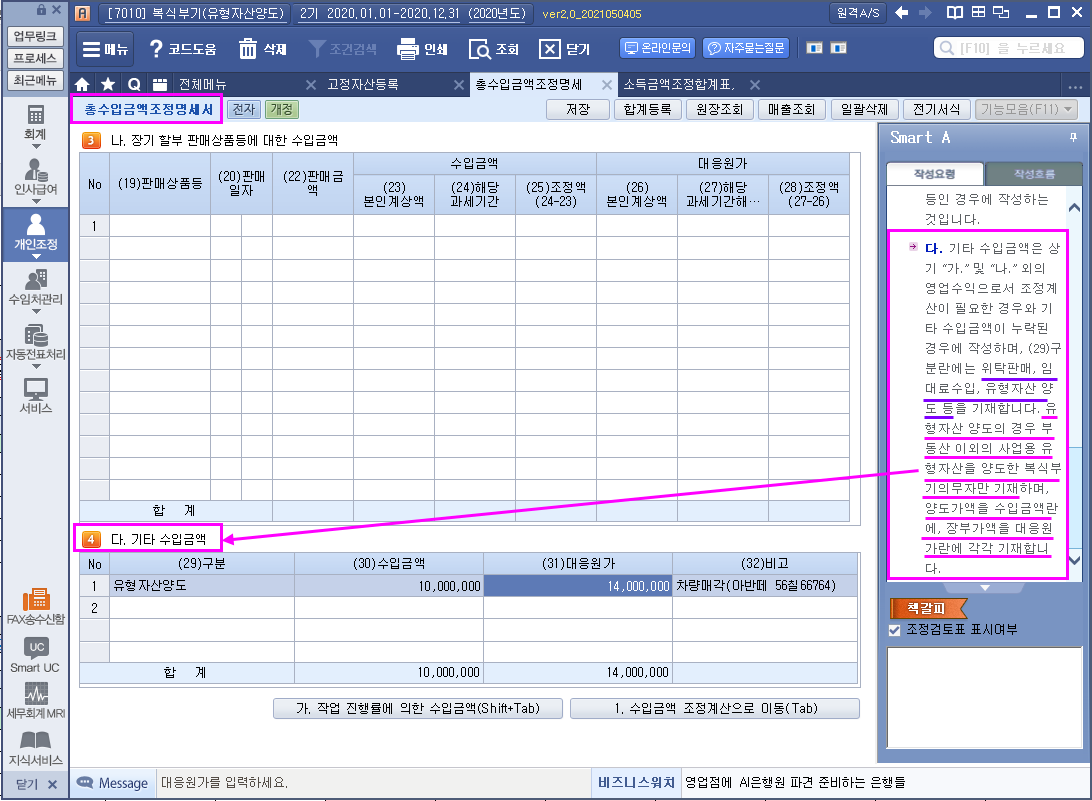Click the home icon in the tab bar
Screen dimensions: 1092x801
click(83, 85)
